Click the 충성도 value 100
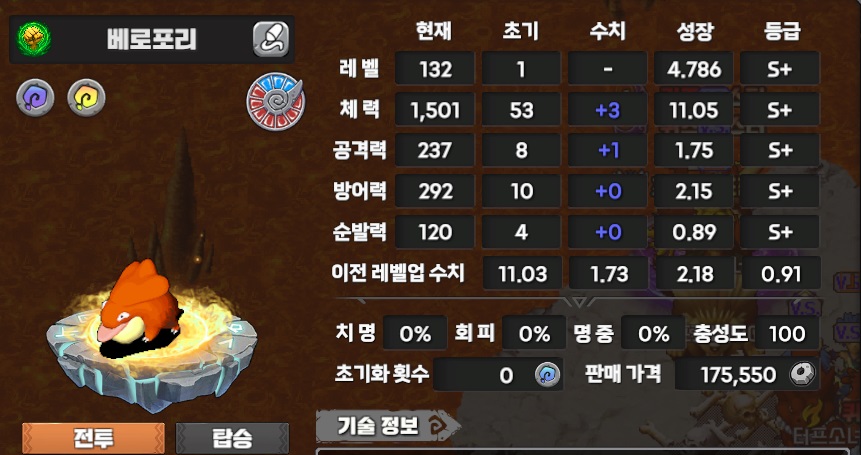 click(x=787, y=333)
